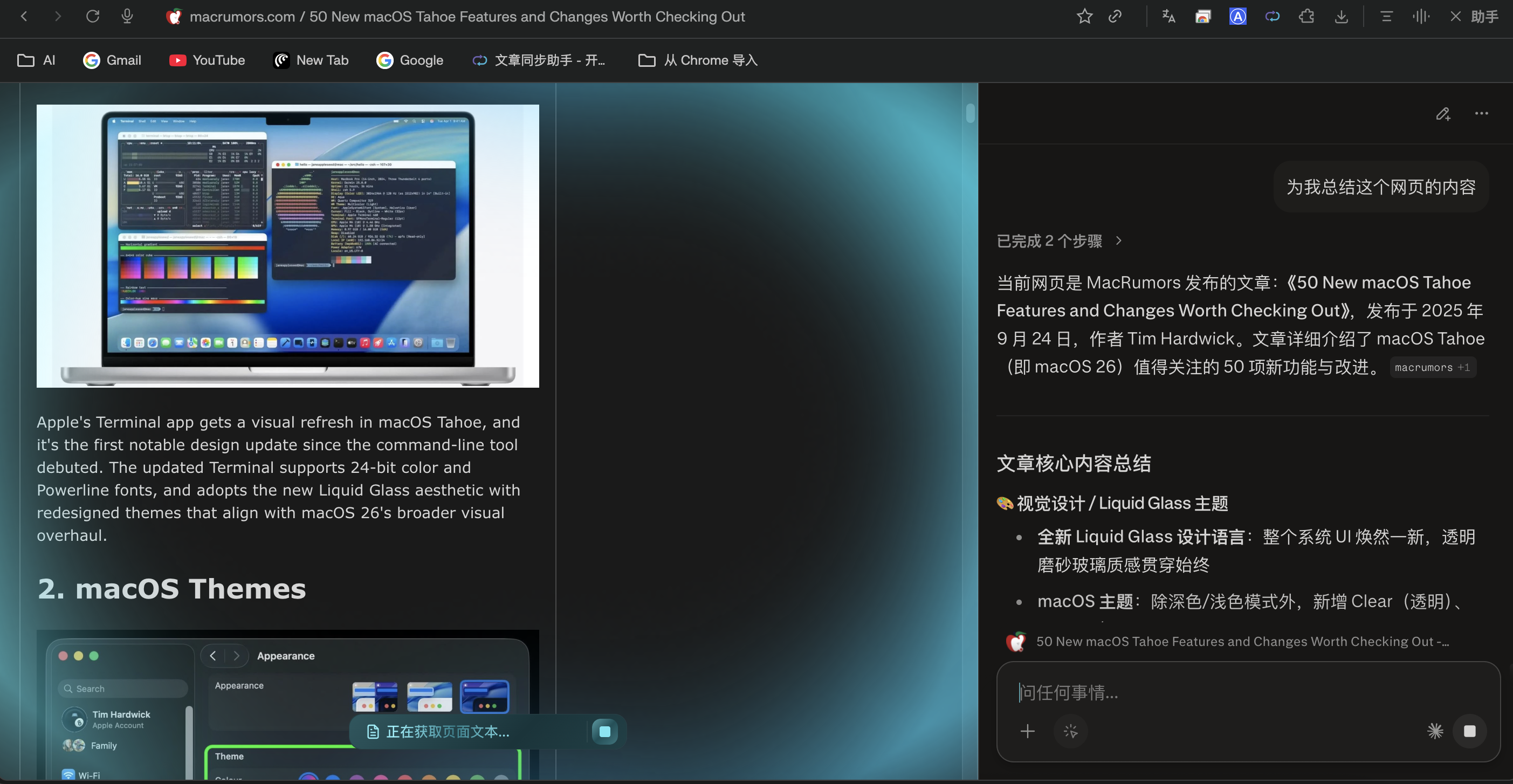Bookmark this page with the star icon
Viewport: 1513px width, 784px height.
[x=1084, y=16]
